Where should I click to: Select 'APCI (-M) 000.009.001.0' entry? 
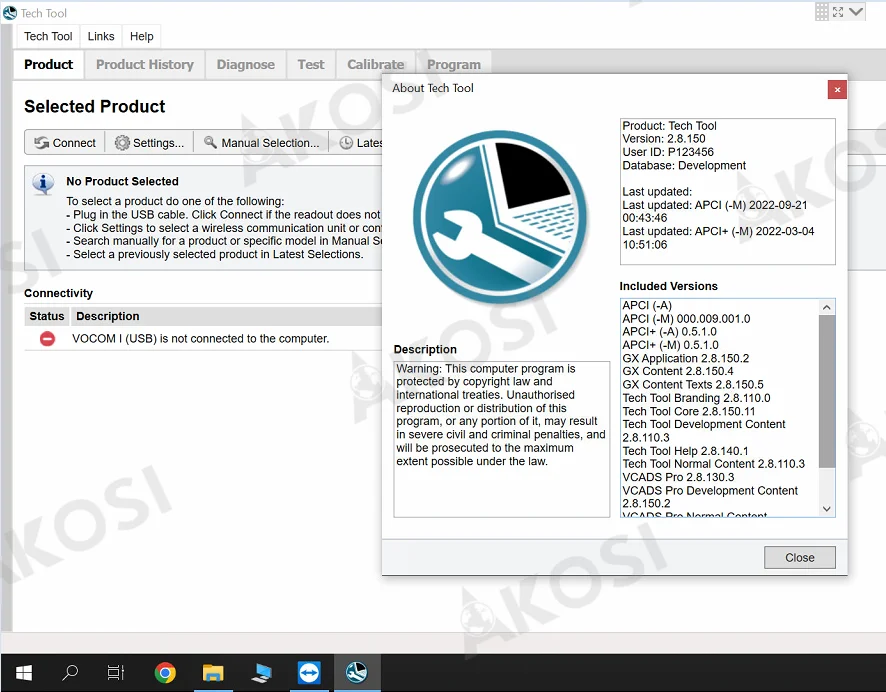coord(686,319)
